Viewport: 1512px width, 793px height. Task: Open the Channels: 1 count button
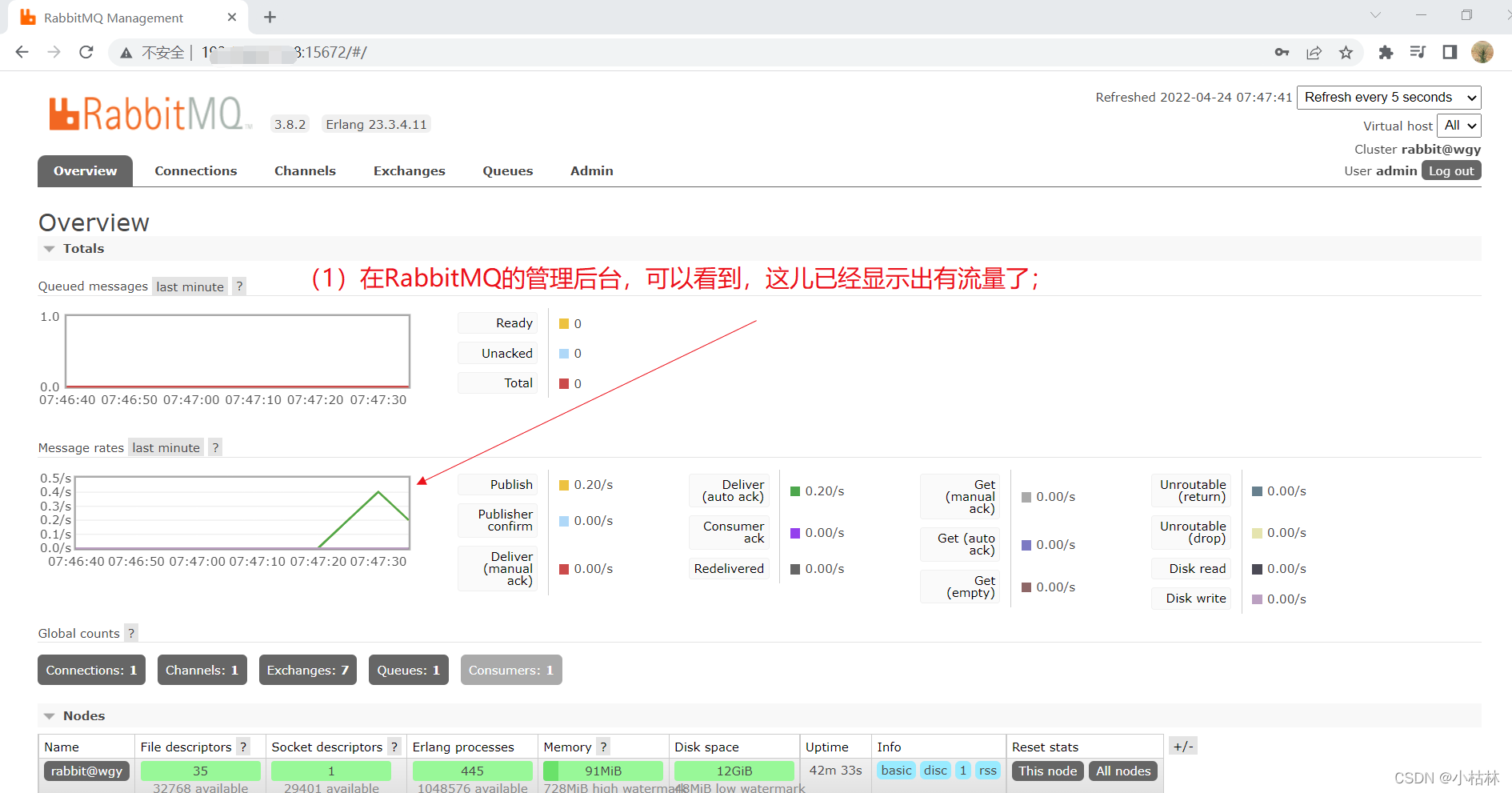[x=202, y=670]
